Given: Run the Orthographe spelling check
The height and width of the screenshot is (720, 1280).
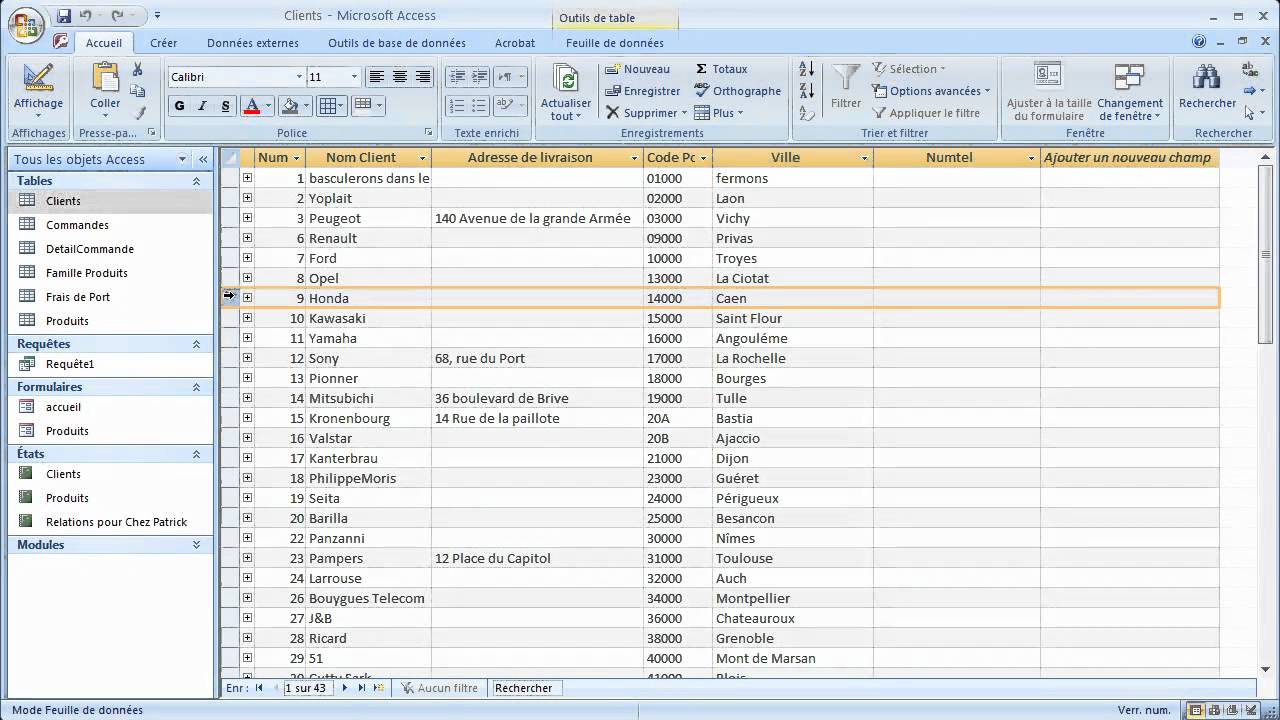Looking at the screenshot, I should (x=737, y=91).
